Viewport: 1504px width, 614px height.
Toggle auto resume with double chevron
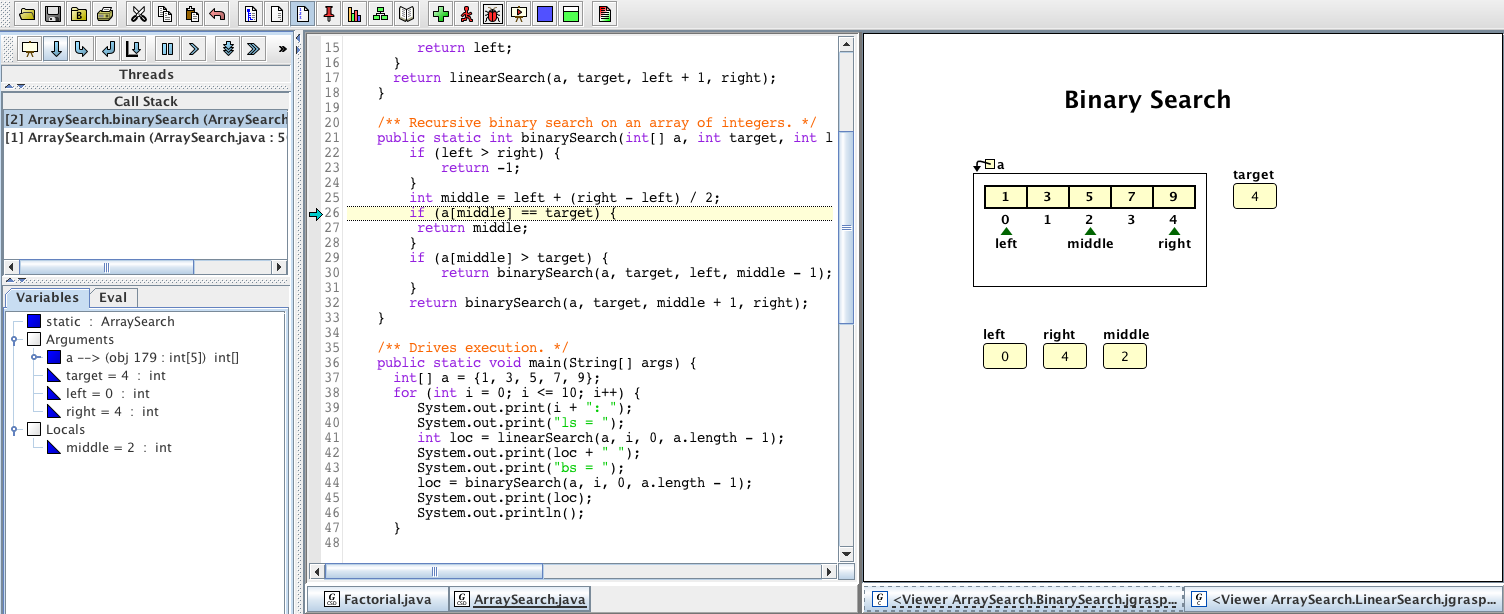pyautogui.click(x=254, y=48)
